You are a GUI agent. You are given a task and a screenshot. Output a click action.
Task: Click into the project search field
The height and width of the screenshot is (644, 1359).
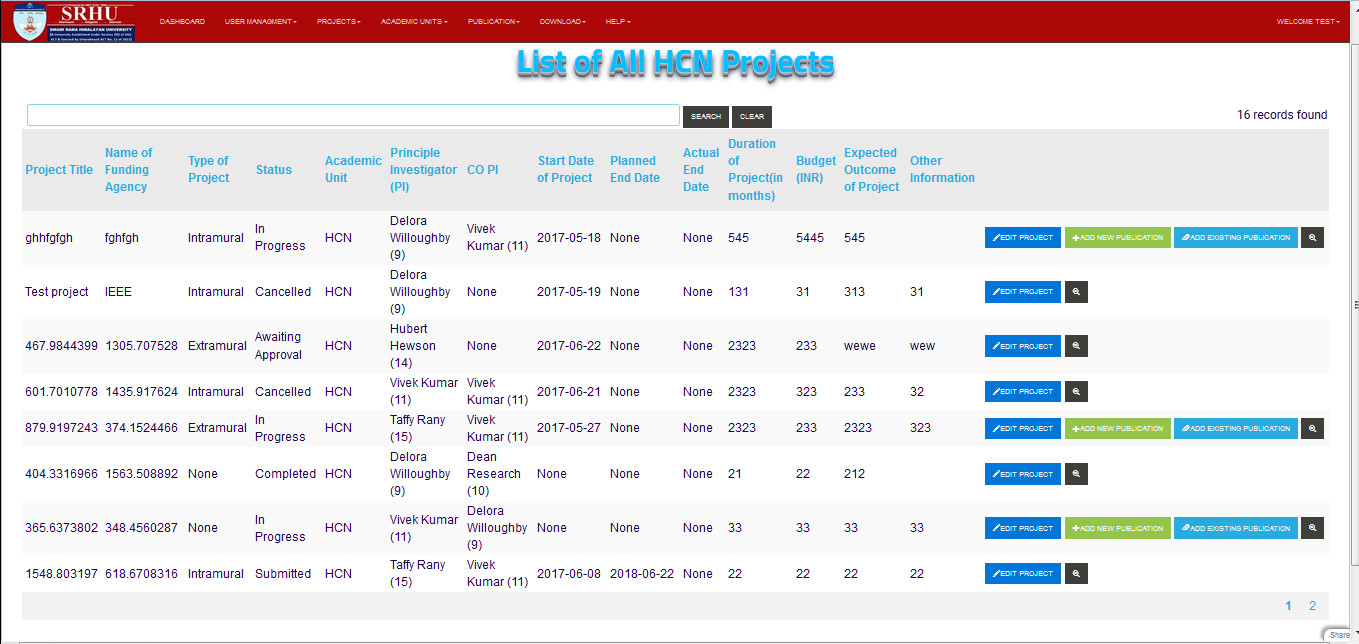tap(353, 115)
